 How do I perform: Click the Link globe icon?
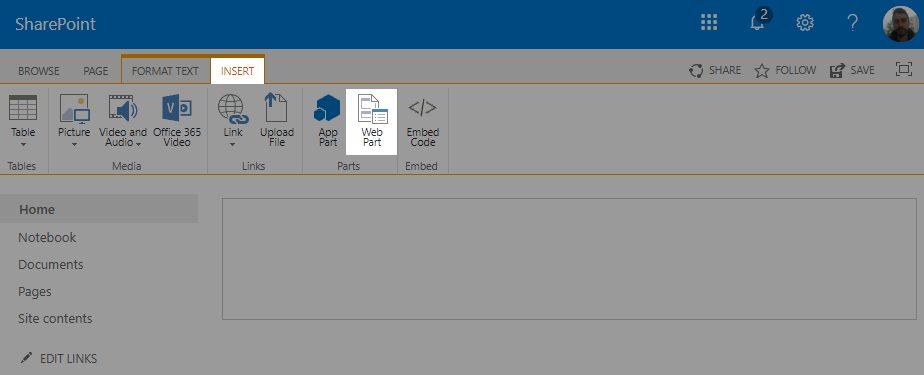click(x=233, y=108)
